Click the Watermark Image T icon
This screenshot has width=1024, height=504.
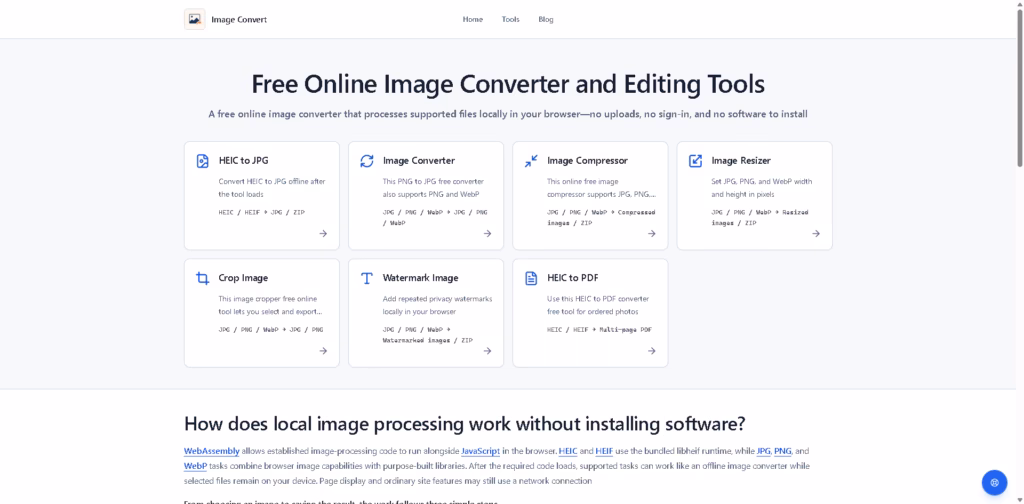[367, 278]
